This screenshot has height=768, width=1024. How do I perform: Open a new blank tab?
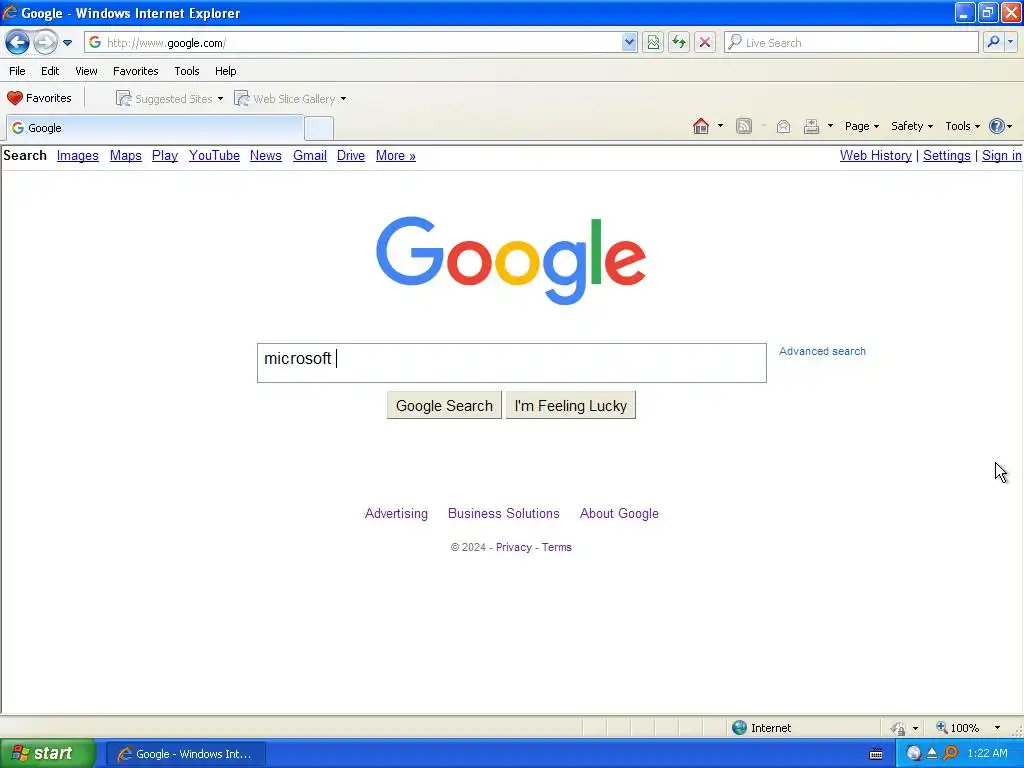319,128
